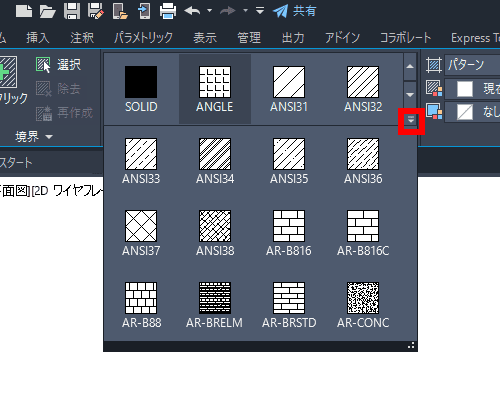Screen dimensions: 500x394
Task: Choose the ANGLE hatch pattern
Action: pyautogui.click(x=215, y=89)
